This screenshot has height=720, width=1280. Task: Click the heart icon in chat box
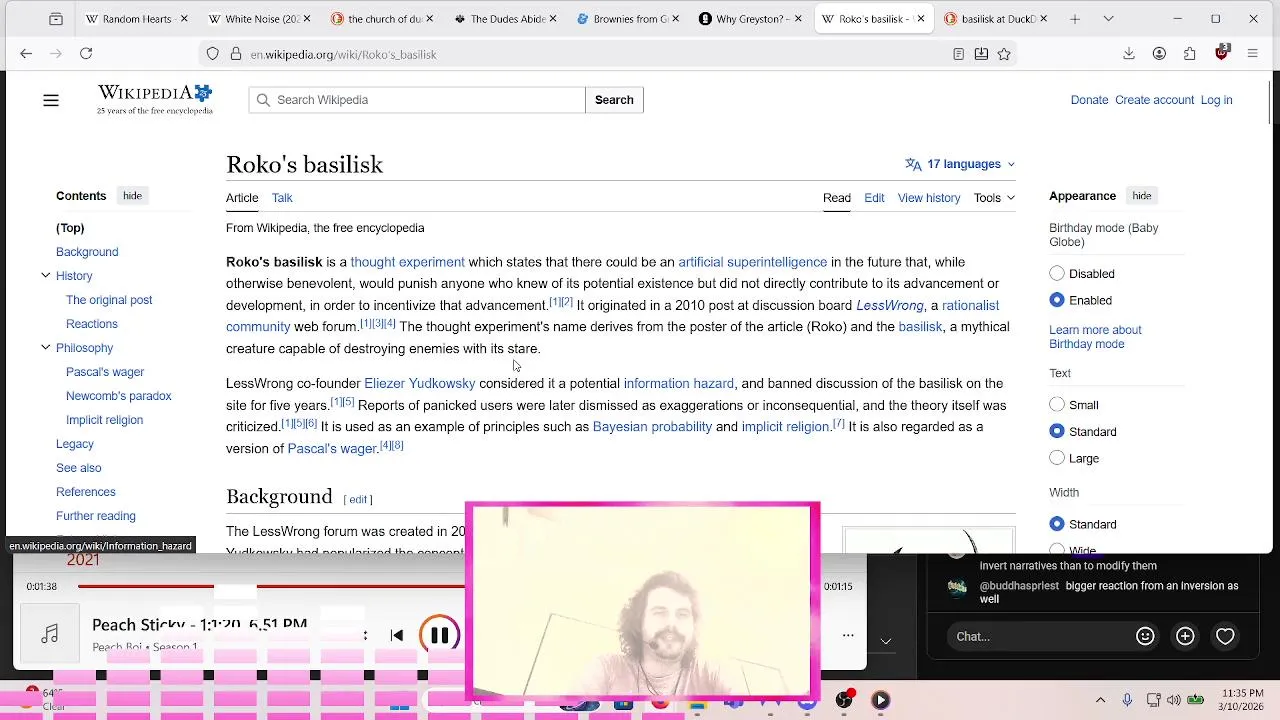click(1225, 636)
